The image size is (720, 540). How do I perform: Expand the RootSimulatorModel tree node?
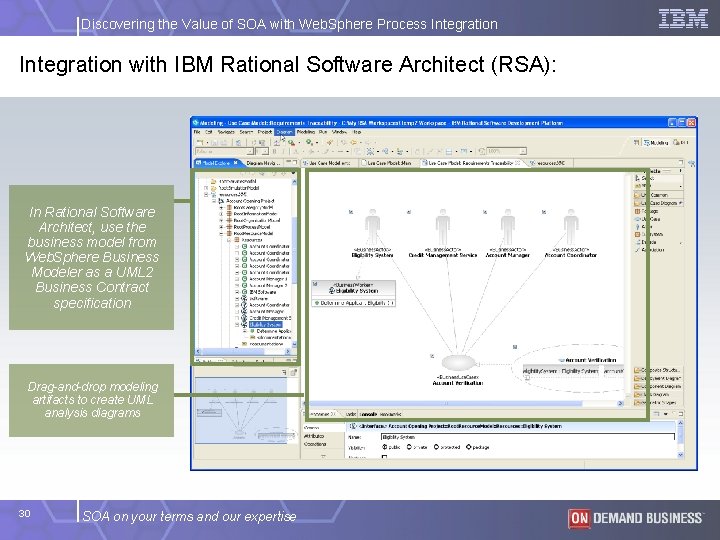(x=207, y=188)
